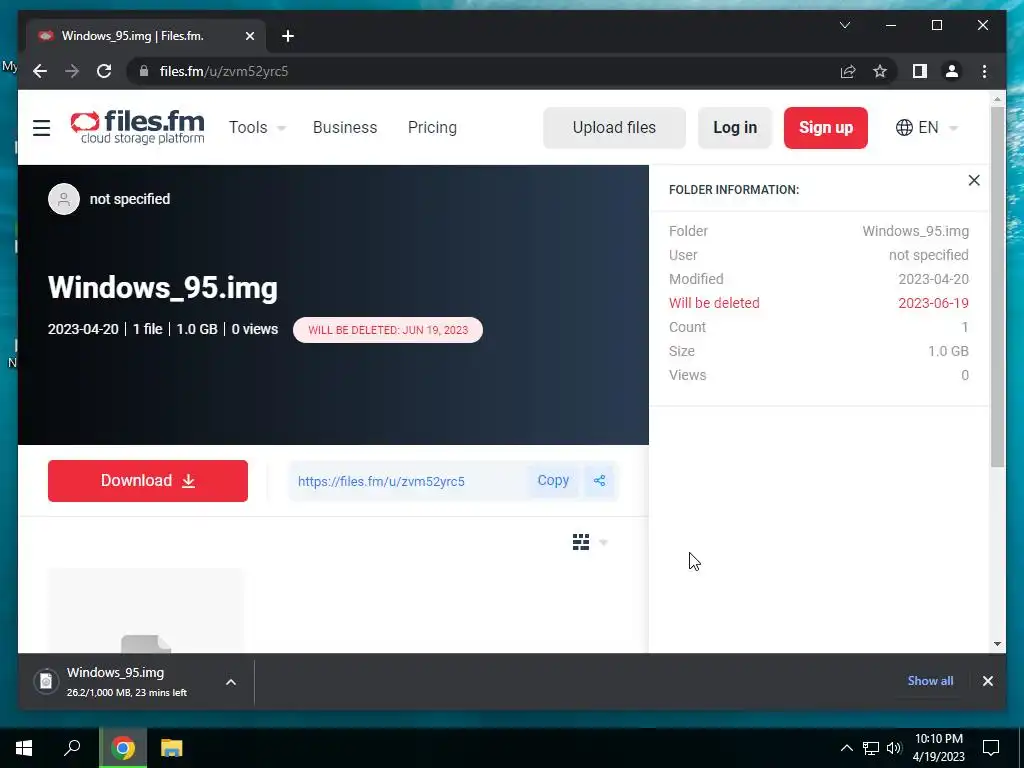Click the Windows_95.img heading text
Viewport: 1024px width, 768px height.
point(163,287)
